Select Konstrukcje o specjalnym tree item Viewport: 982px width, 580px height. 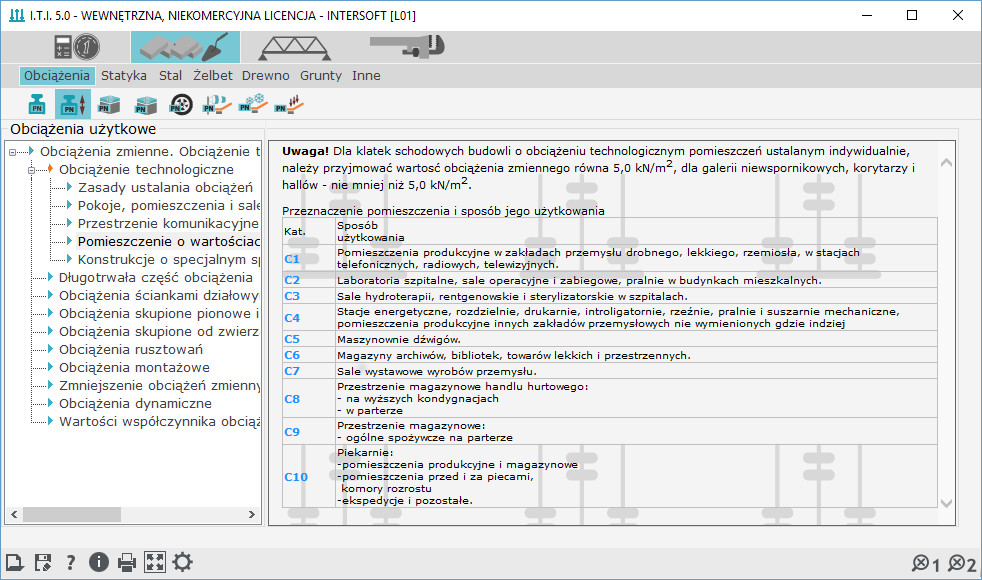pyautogui.click(x=168, y=260)
